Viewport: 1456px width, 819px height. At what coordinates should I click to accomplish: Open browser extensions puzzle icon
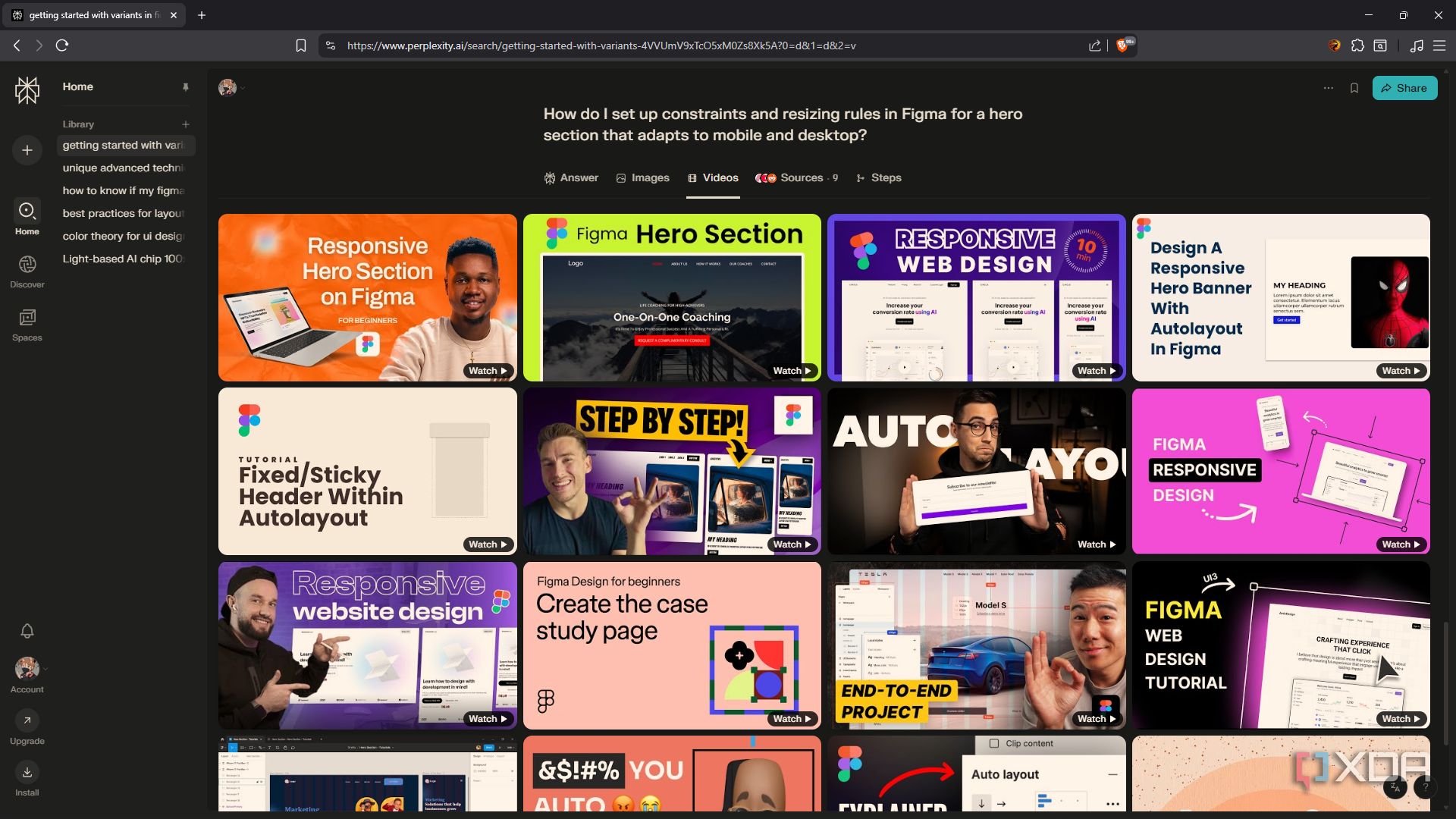[x=1357, y=45]
